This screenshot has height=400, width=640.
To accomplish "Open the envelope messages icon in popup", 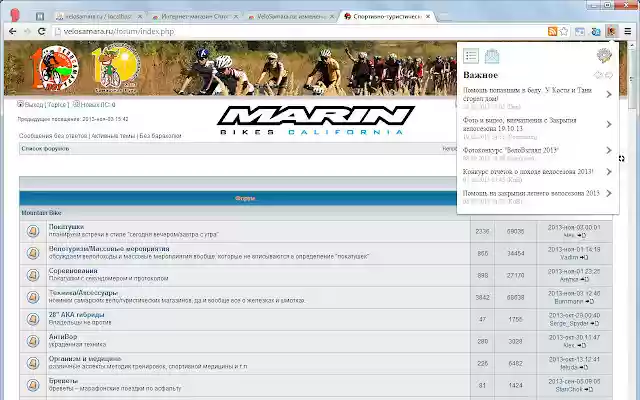I will pos(492,56).
